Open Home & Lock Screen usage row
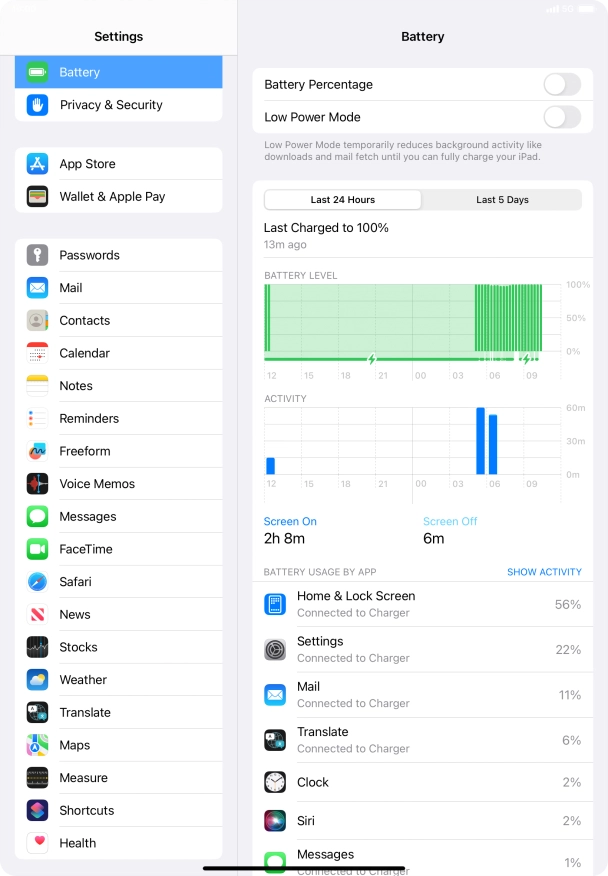This screenshot has width=608, height=876. coord(422,604)
